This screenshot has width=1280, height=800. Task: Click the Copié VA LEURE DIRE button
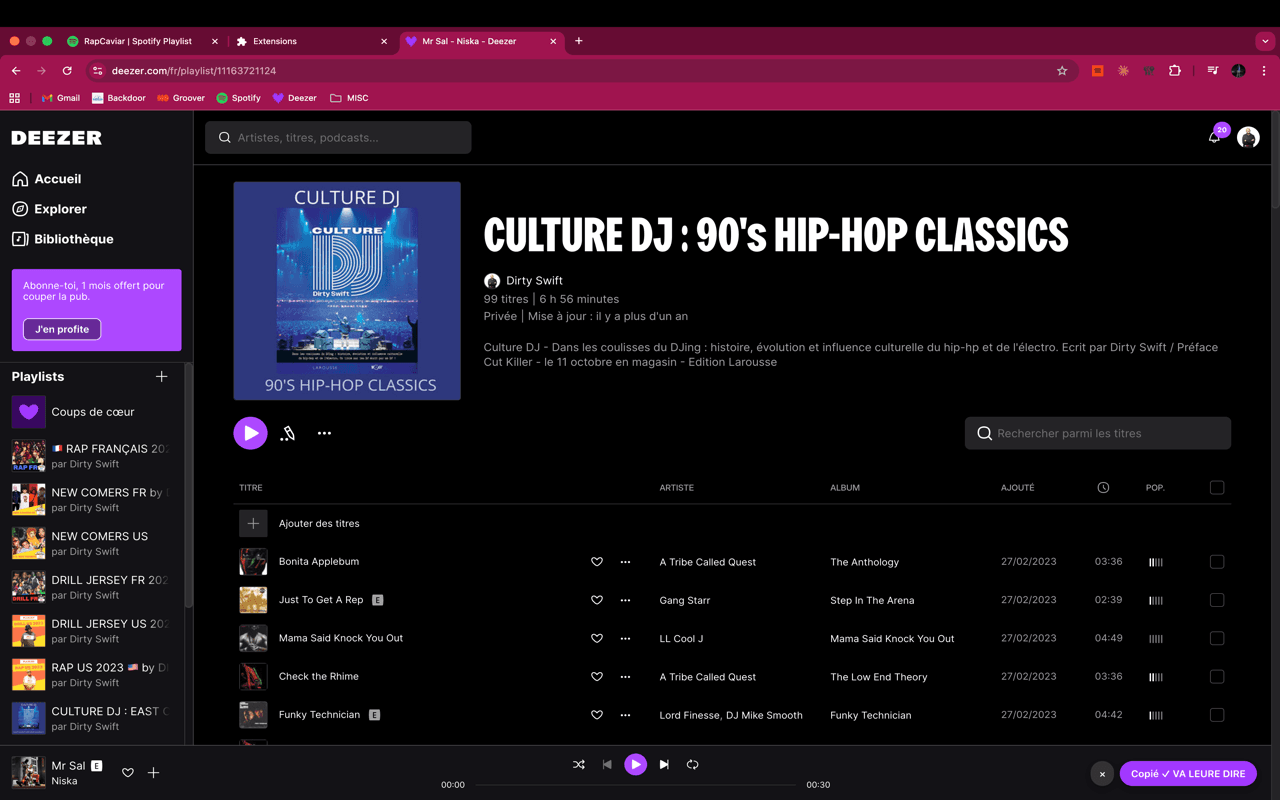pos(1188,774)
